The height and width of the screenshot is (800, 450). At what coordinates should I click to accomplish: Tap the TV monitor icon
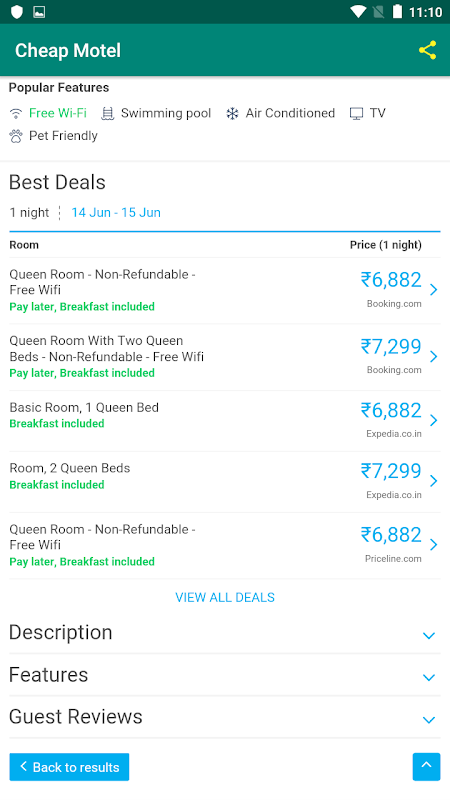pyautogui.click(x=356, y=113)
